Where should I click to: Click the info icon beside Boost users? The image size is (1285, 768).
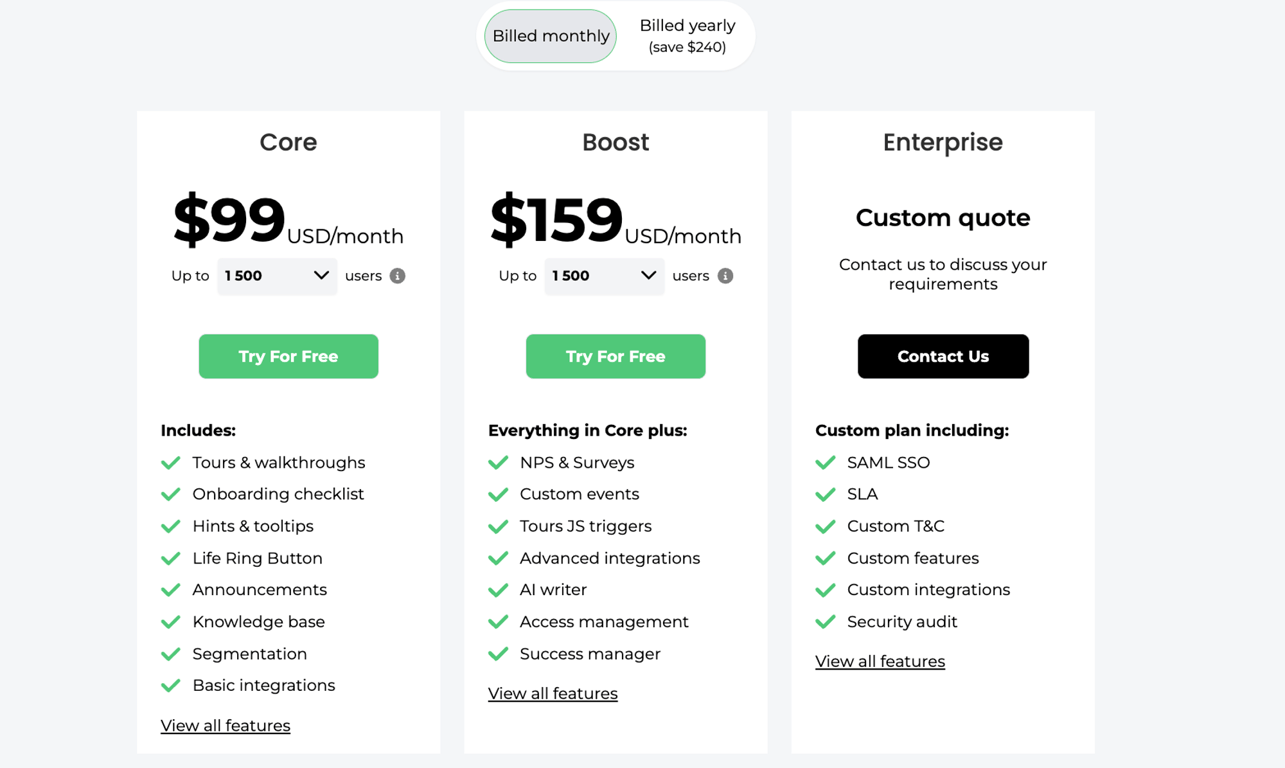coord(725,276)
